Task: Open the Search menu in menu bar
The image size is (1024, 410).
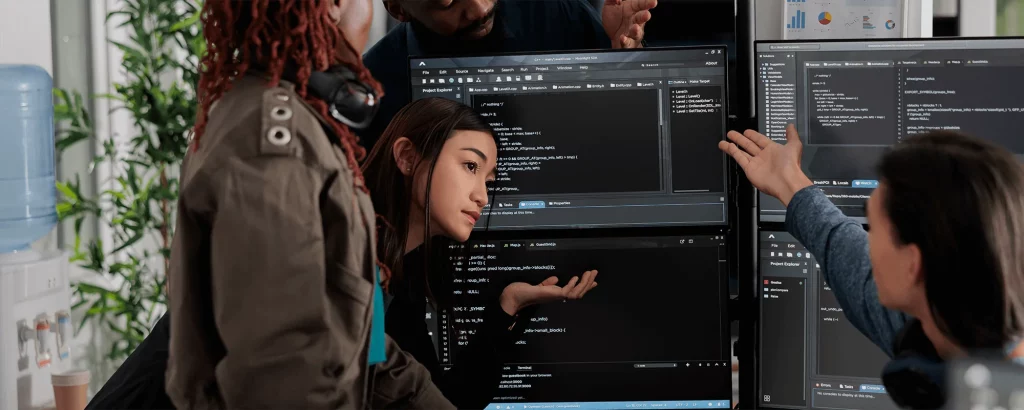Action: [507, 70]
